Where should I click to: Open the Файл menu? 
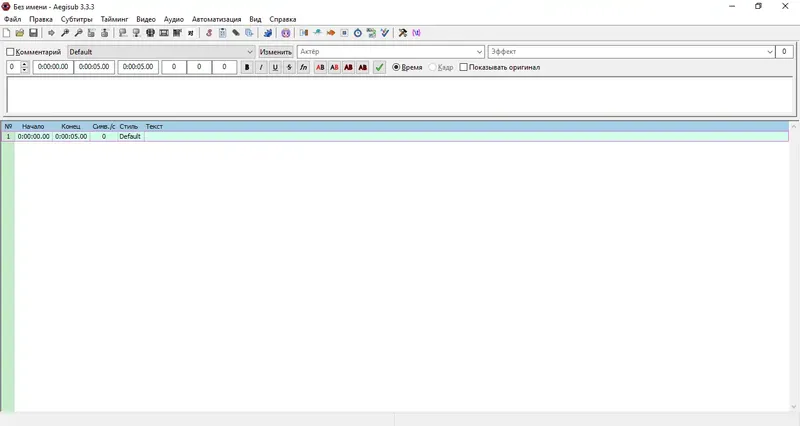pyautogui.click(x=12, y=19)
